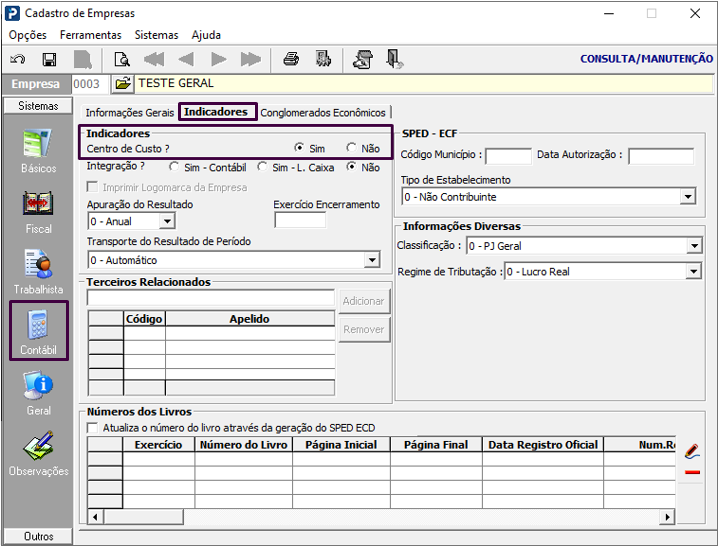Click the exit door toolbar icon

coord(394,59)
